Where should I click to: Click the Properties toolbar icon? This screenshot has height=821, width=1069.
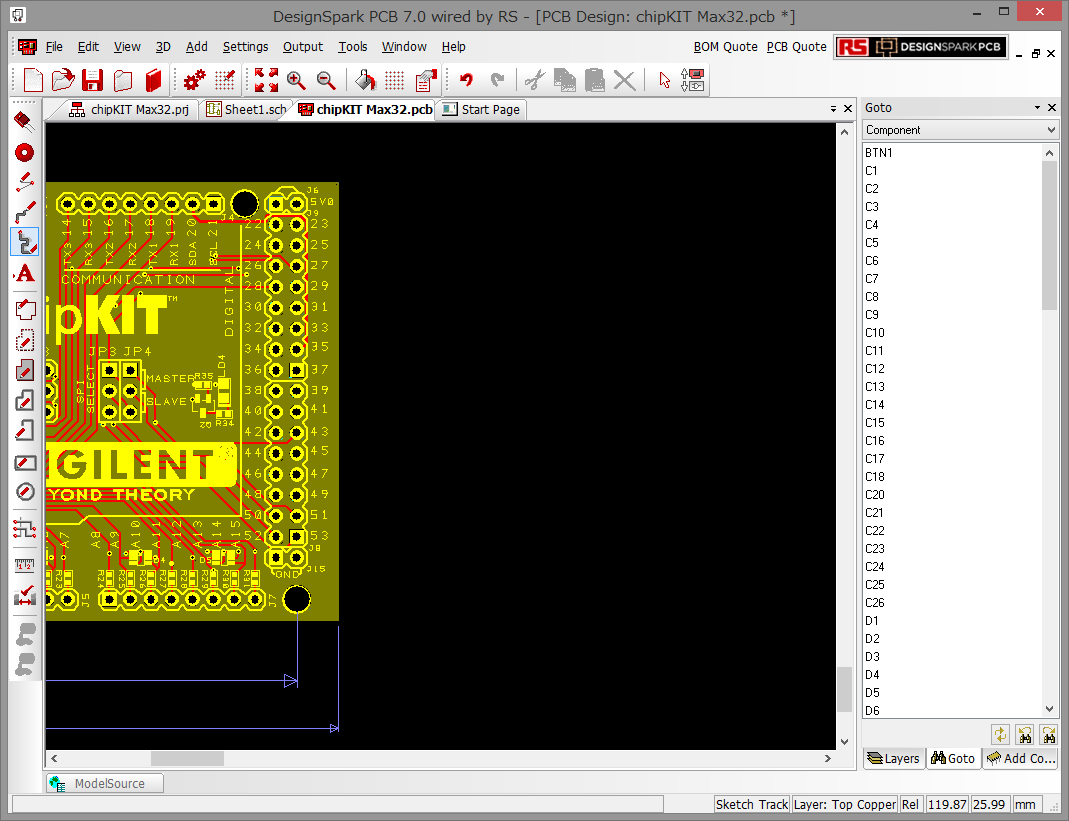click(x=425, y=80)
